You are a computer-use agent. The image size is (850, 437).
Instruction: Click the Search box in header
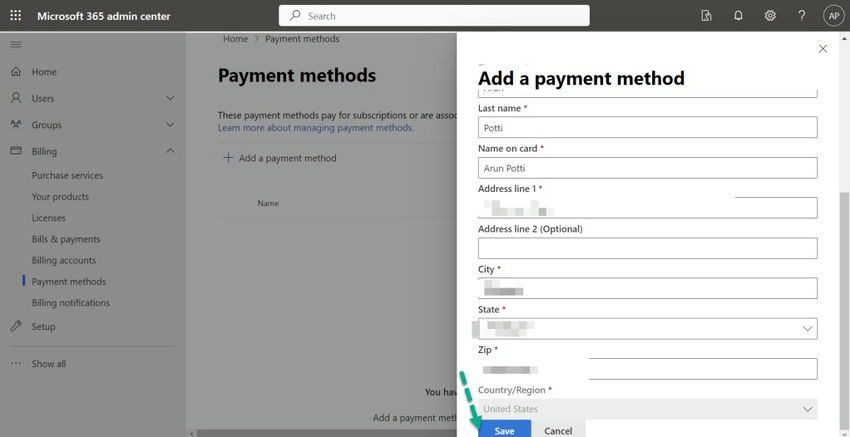click(434, 16)
